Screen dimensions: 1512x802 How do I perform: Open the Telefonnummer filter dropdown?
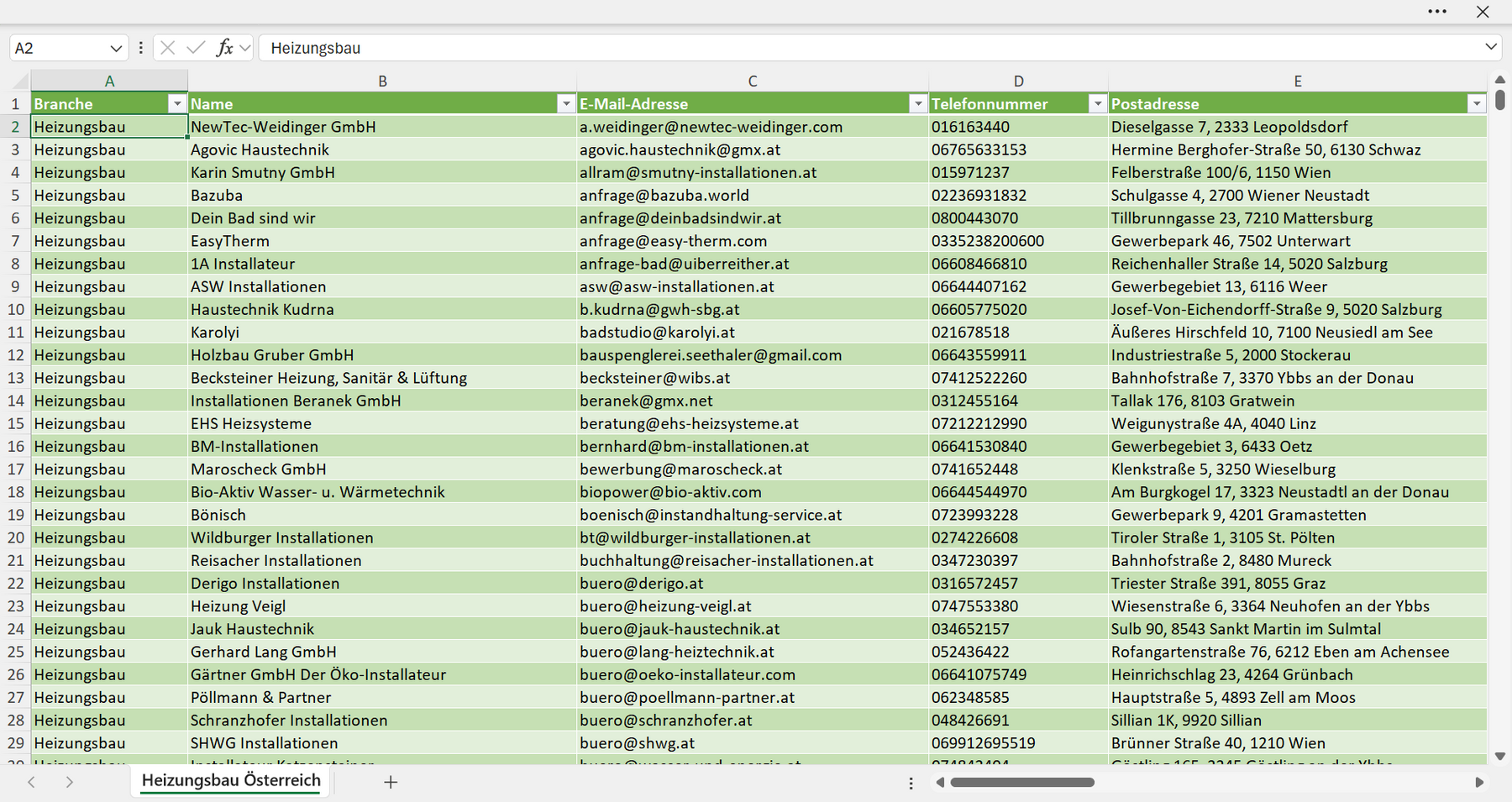tap(1098, 103)
